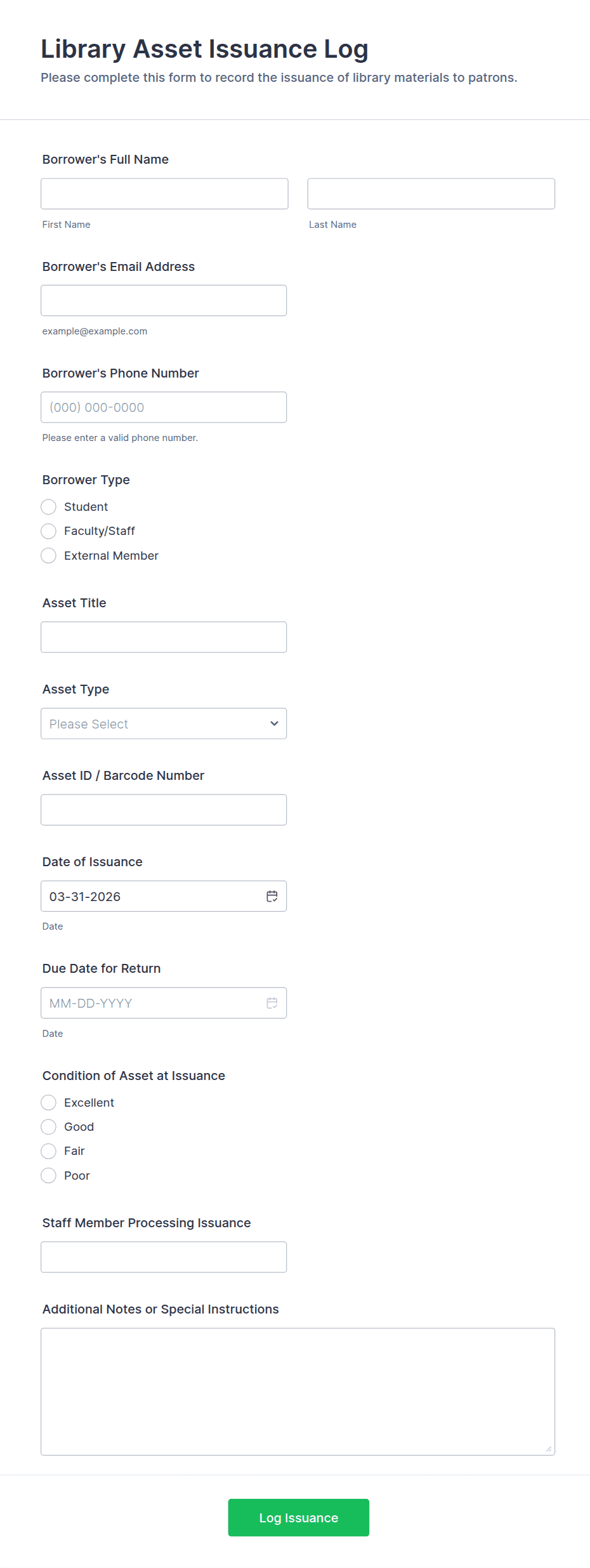Screen dimensions: 590x1568
Task: Open the Due Date calendar picker icon
Action: 272,1003
